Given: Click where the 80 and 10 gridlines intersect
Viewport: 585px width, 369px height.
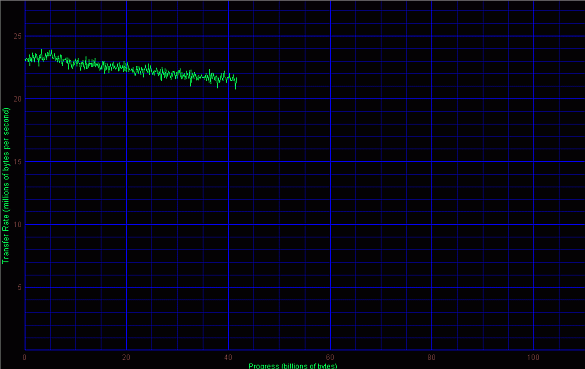Looking at the screenshot, I should (432, 225).
